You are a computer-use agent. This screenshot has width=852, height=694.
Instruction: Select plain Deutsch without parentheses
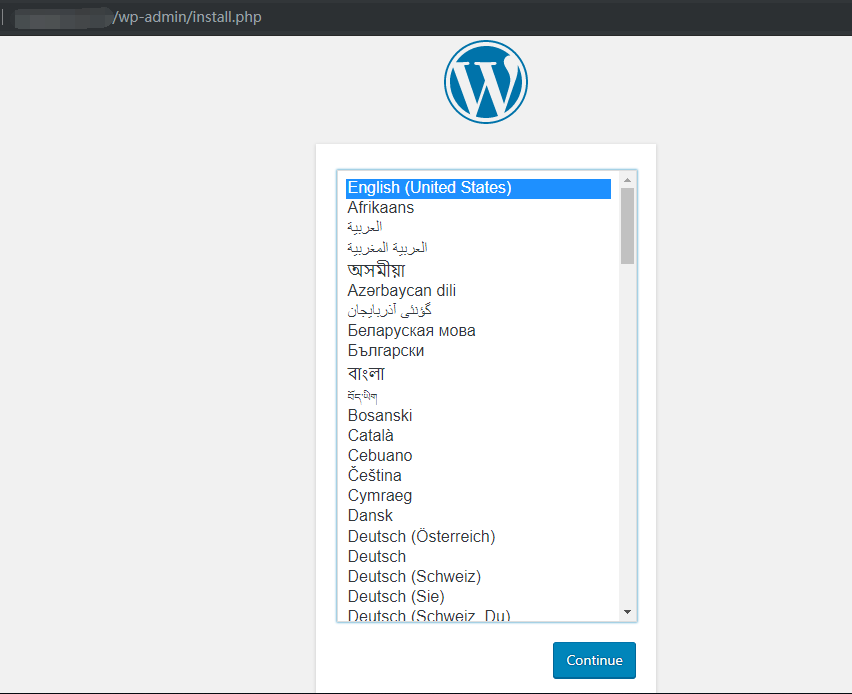click(x=478, y=557)
